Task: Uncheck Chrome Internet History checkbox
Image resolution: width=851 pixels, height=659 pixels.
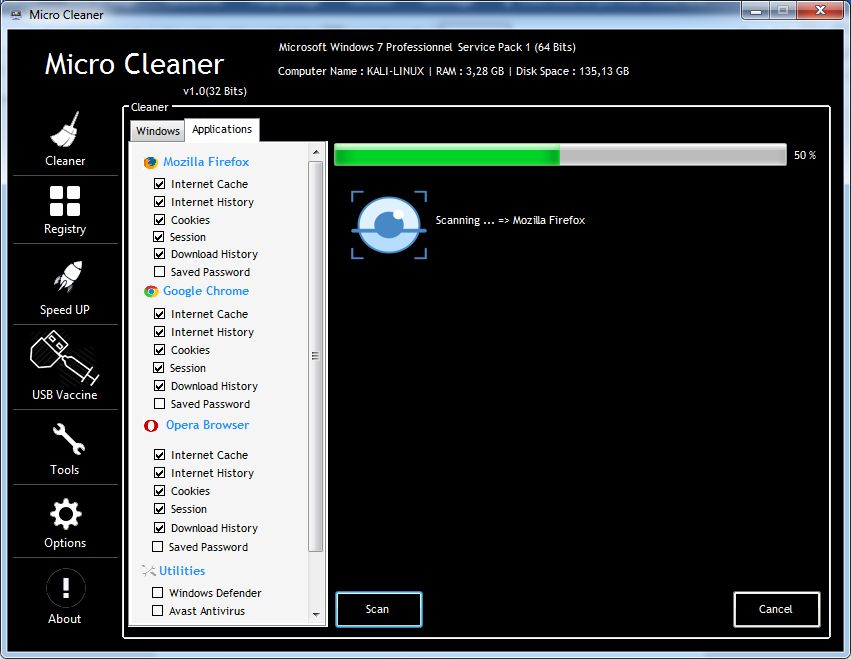Action: click(160, 331)
